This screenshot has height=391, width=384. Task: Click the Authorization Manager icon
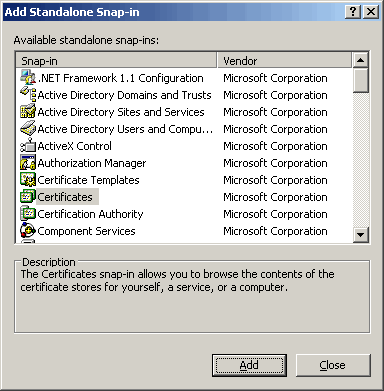(28, 163)
